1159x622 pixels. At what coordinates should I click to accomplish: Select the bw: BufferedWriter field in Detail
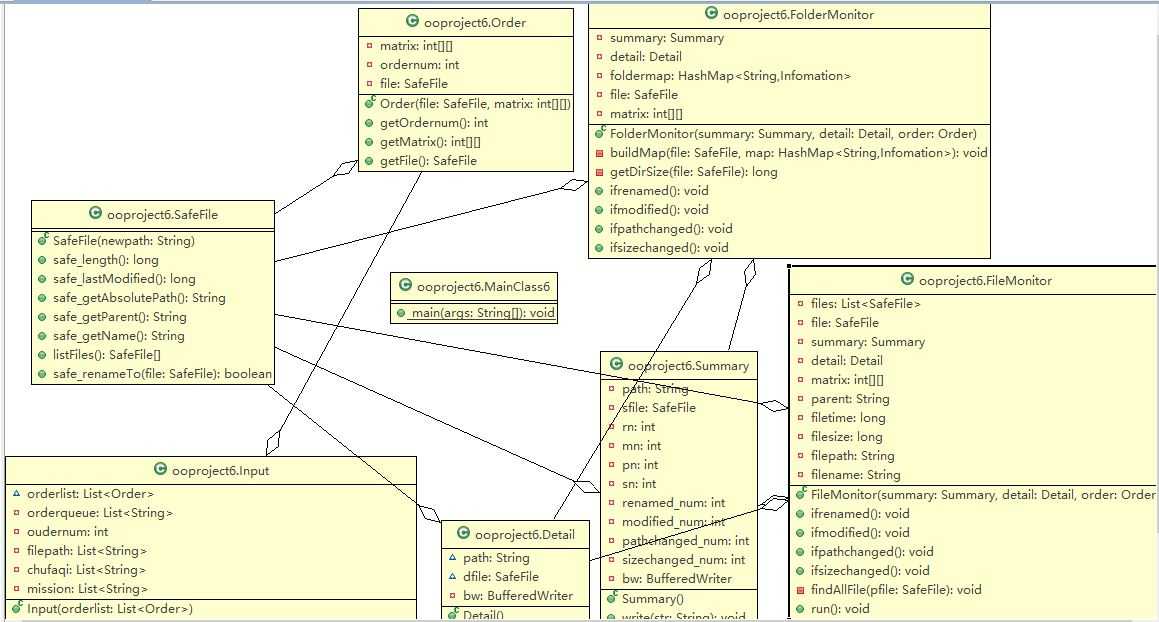518,596
